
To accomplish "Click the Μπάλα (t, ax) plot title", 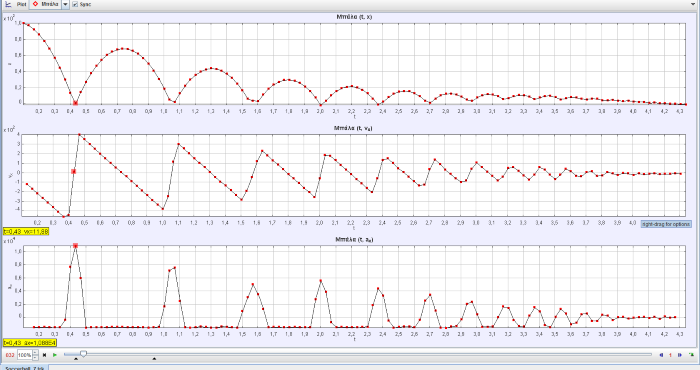I will (x=354, y=240).
